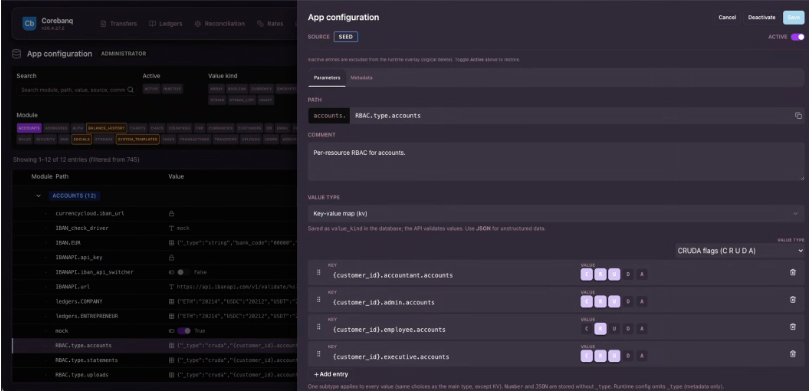Open Ledgers in the top navigation
The height and width of the screenshot is (392, 810).
tap(165, 24)
